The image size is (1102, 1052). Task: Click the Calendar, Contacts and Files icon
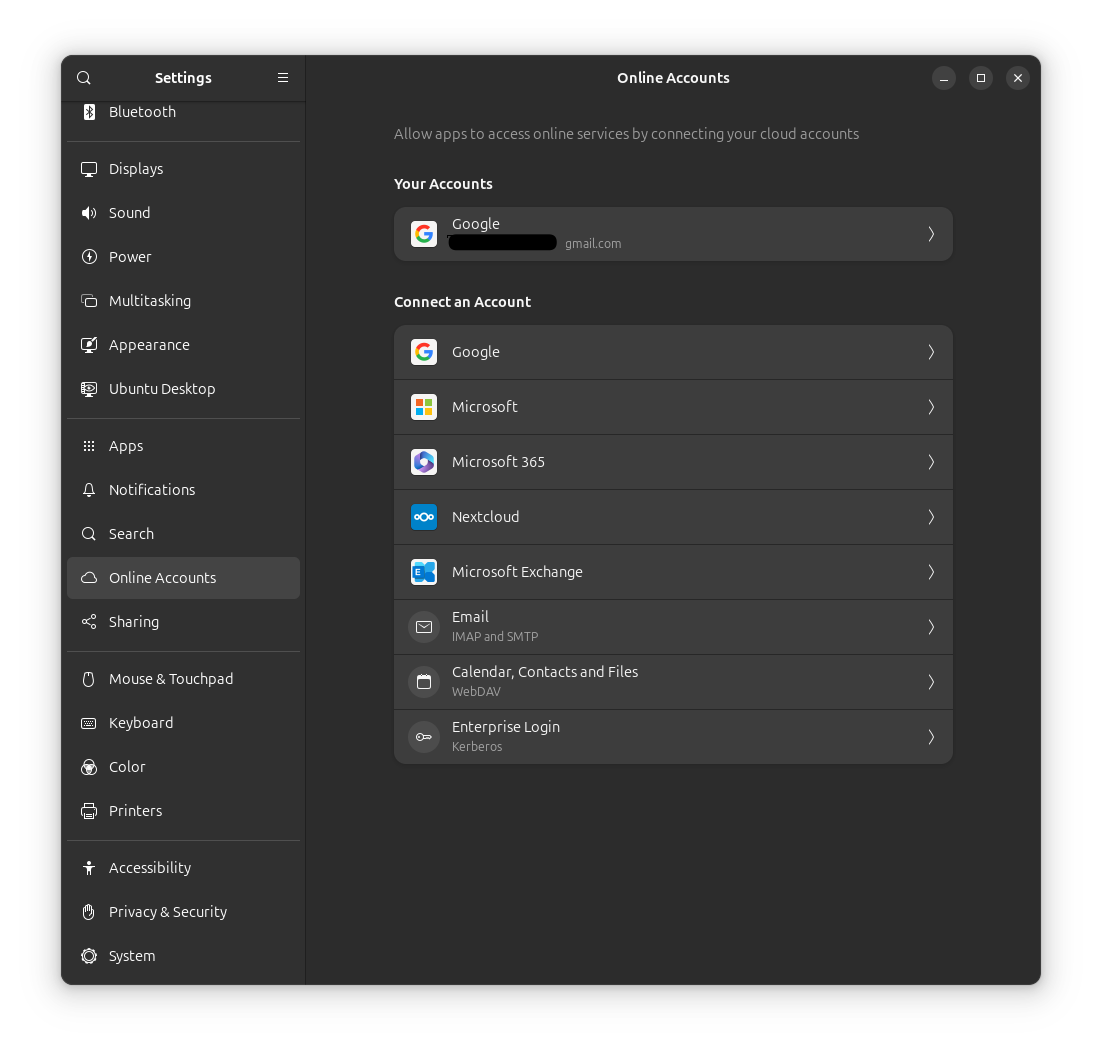point(424,682)
